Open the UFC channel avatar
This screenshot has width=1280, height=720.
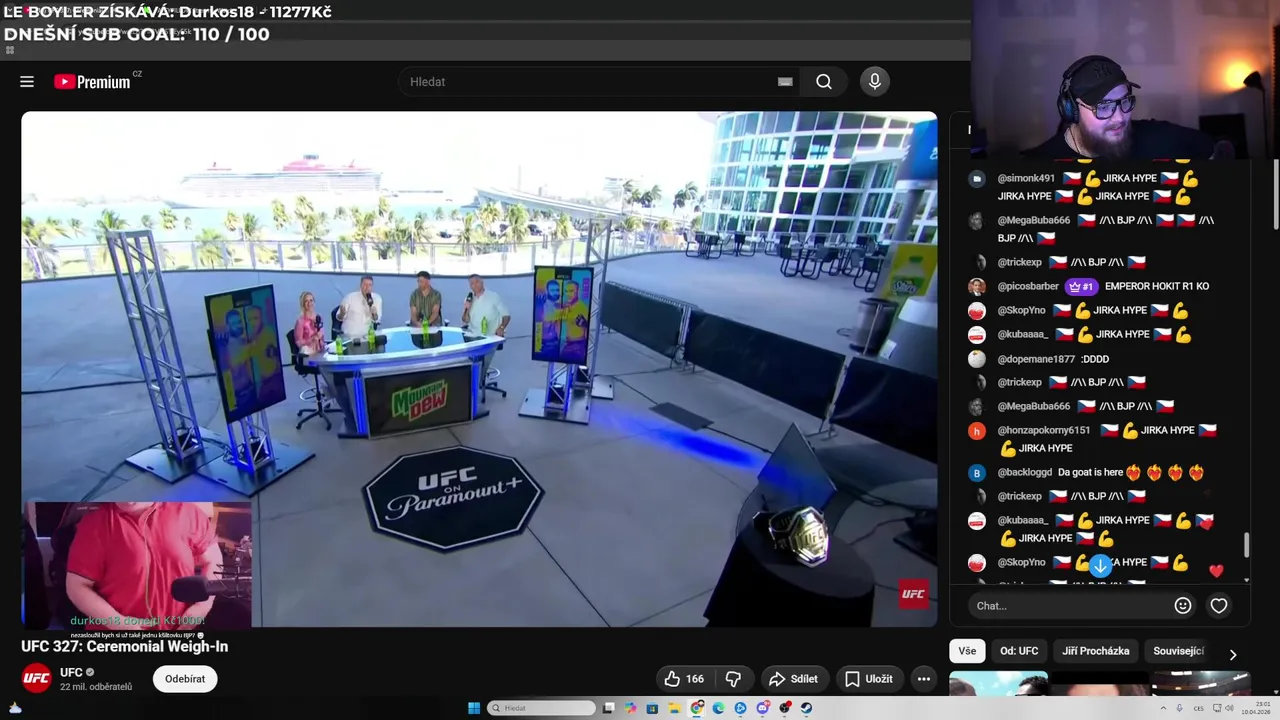[37, 678]
